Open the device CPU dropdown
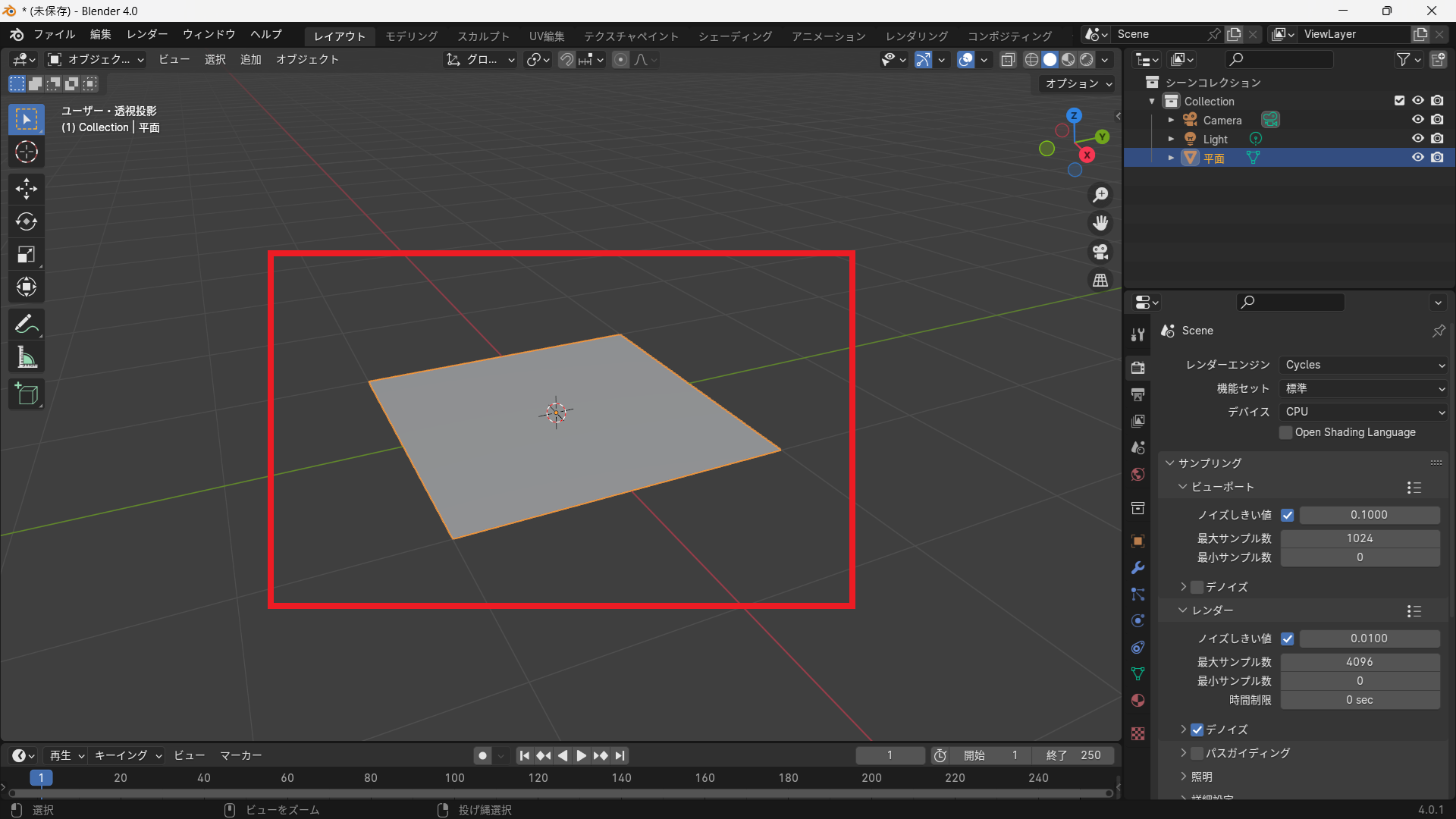The width and height of the screenshot is (1456, 819). (1363, 412)
